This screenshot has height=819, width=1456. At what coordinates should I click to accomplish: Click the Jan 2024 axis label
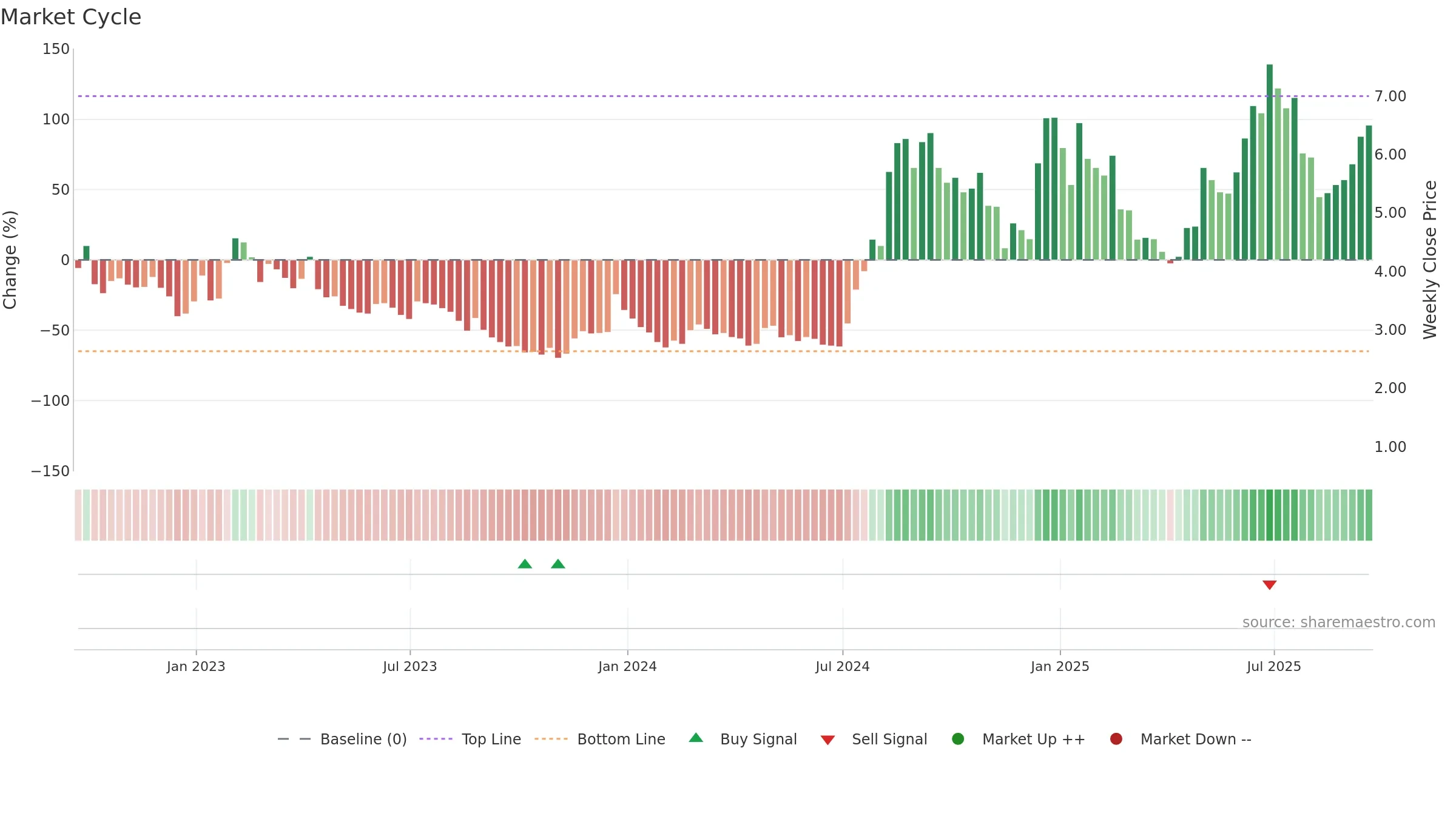[627, 666]
